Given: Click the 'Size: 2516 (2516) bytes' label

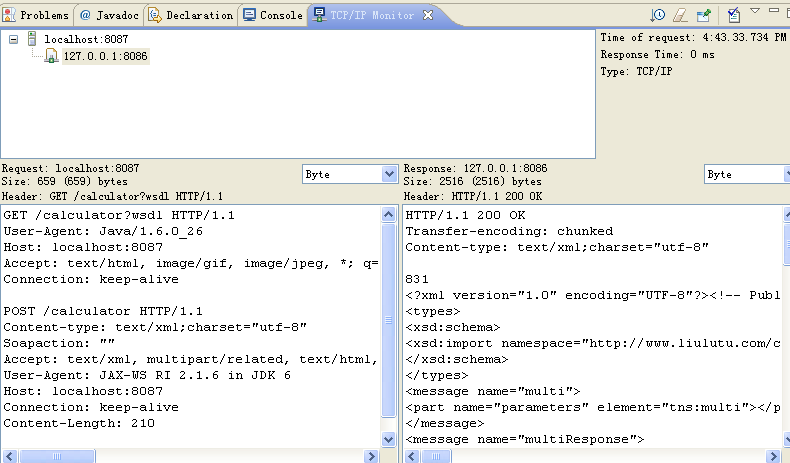Looking at the screenshot, I should tap(473, 181).
